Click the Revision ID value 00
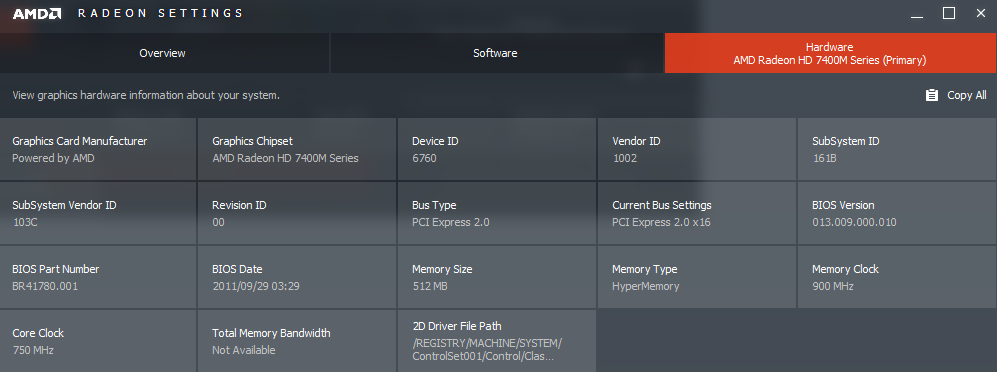This screenshot has width=997, height=372. [218, 223]
